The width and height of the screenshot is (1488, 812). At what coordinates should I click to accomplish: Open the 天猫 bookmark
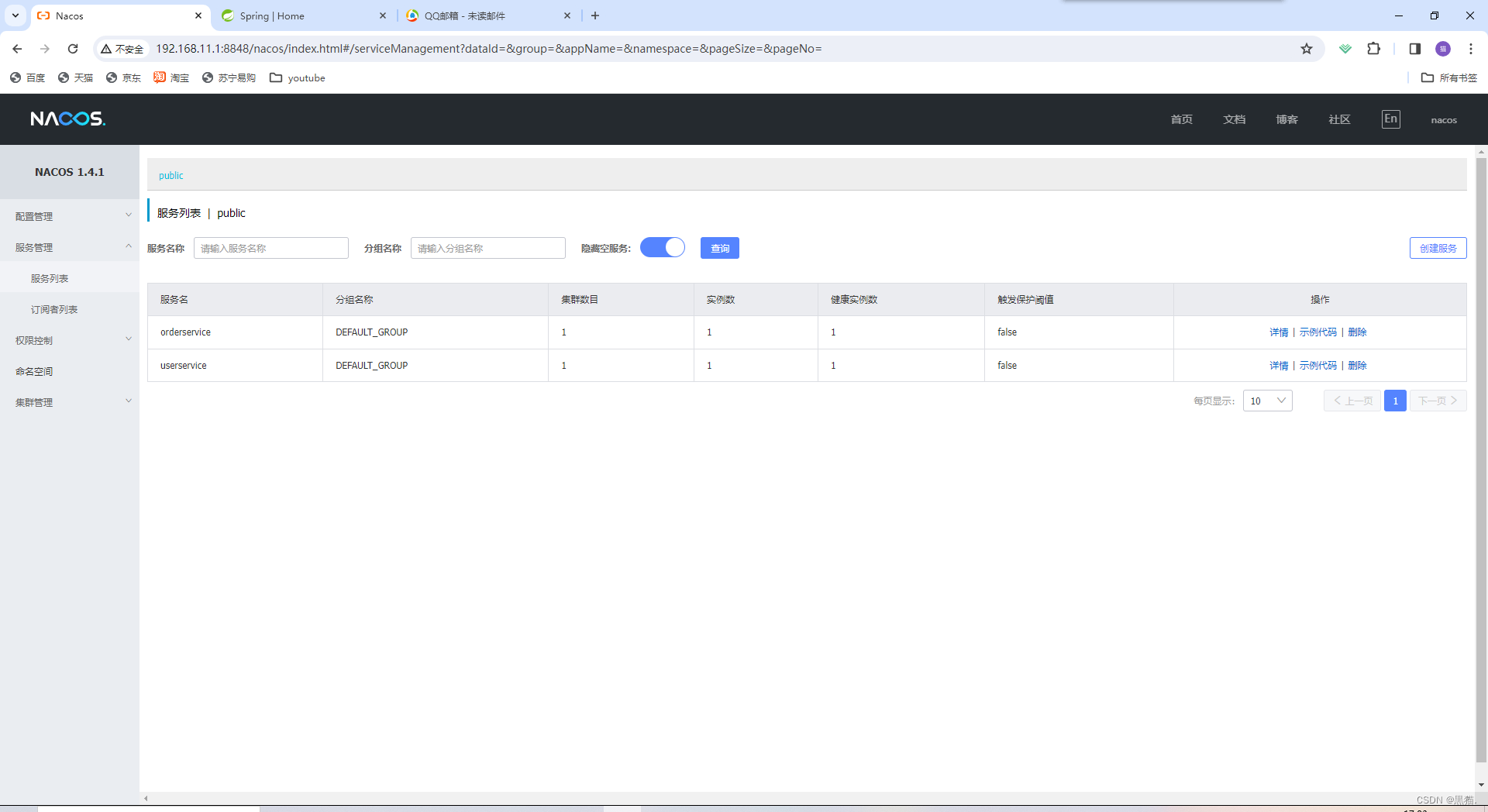click(76, 77)
